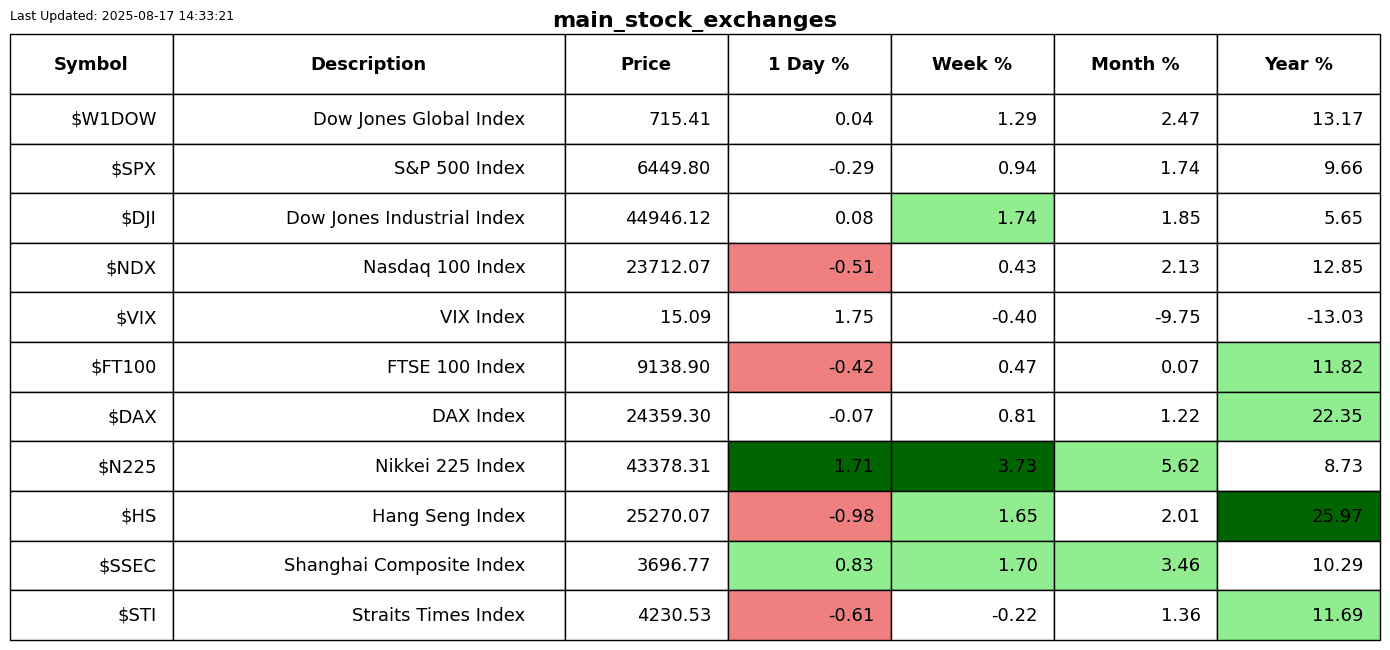Image resolution: width=1390 pixels, height=650 pixels.
Task: Click the Description column header
Action: [368, 65]
